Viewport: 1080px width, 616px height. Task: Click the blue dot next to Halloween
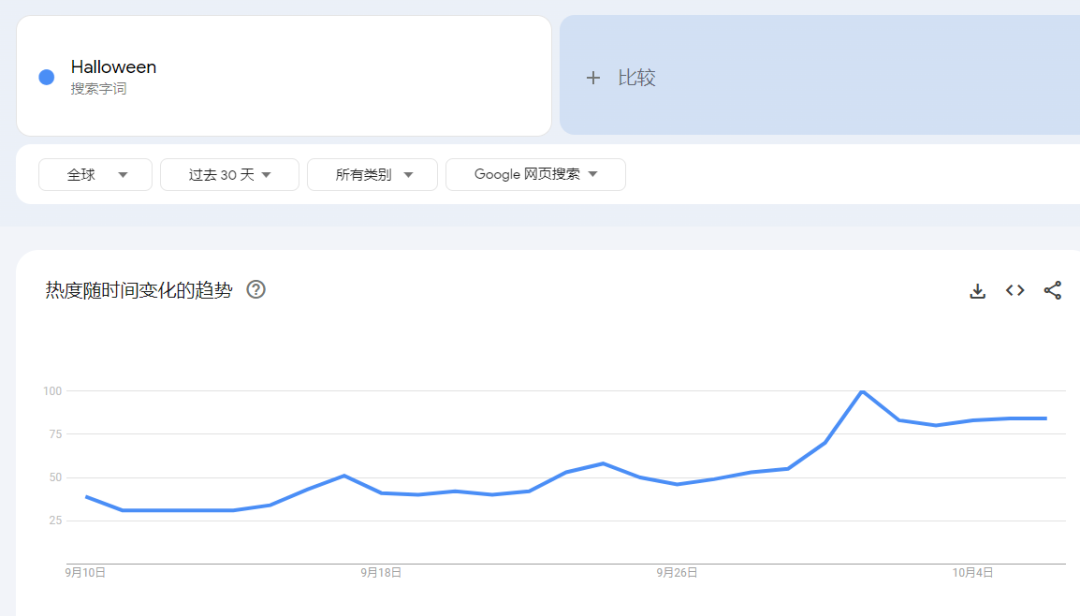click(46, 77)
